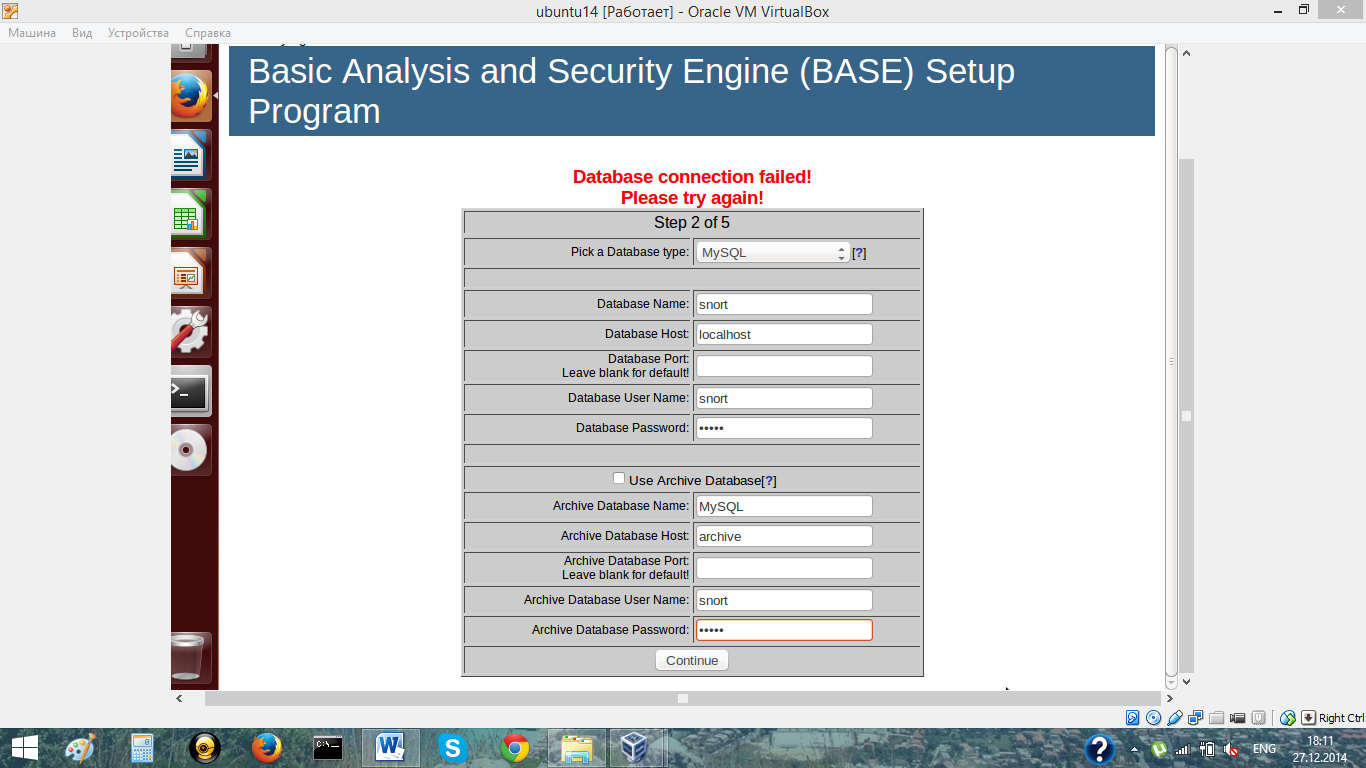The width and height of the screenshot is (1366, 768).
Task: Click the uTorrent tray icon
Action: pos(1158,749)
